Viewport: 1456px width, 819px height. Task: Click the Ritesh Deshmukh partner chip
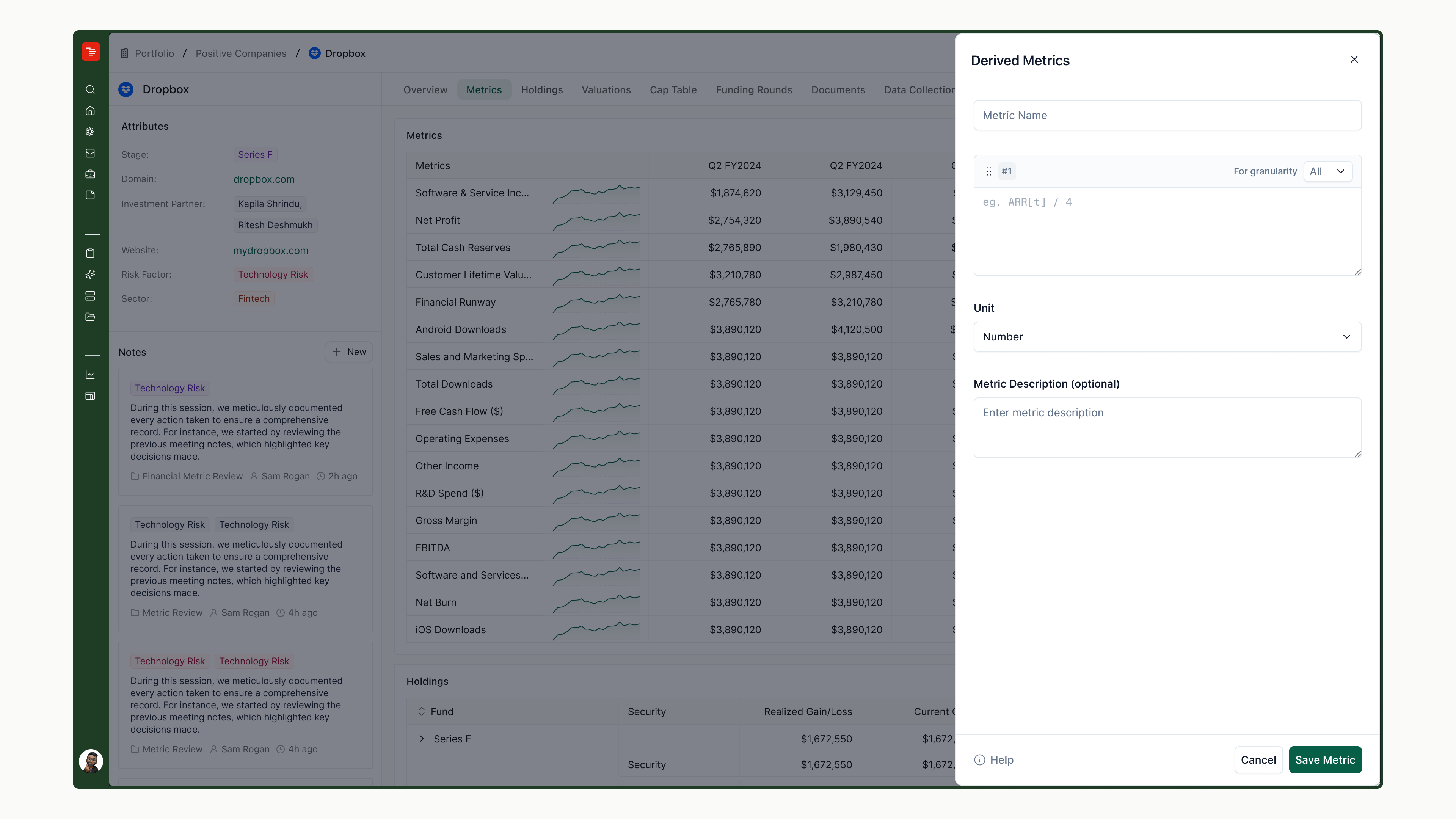[275, 225]
